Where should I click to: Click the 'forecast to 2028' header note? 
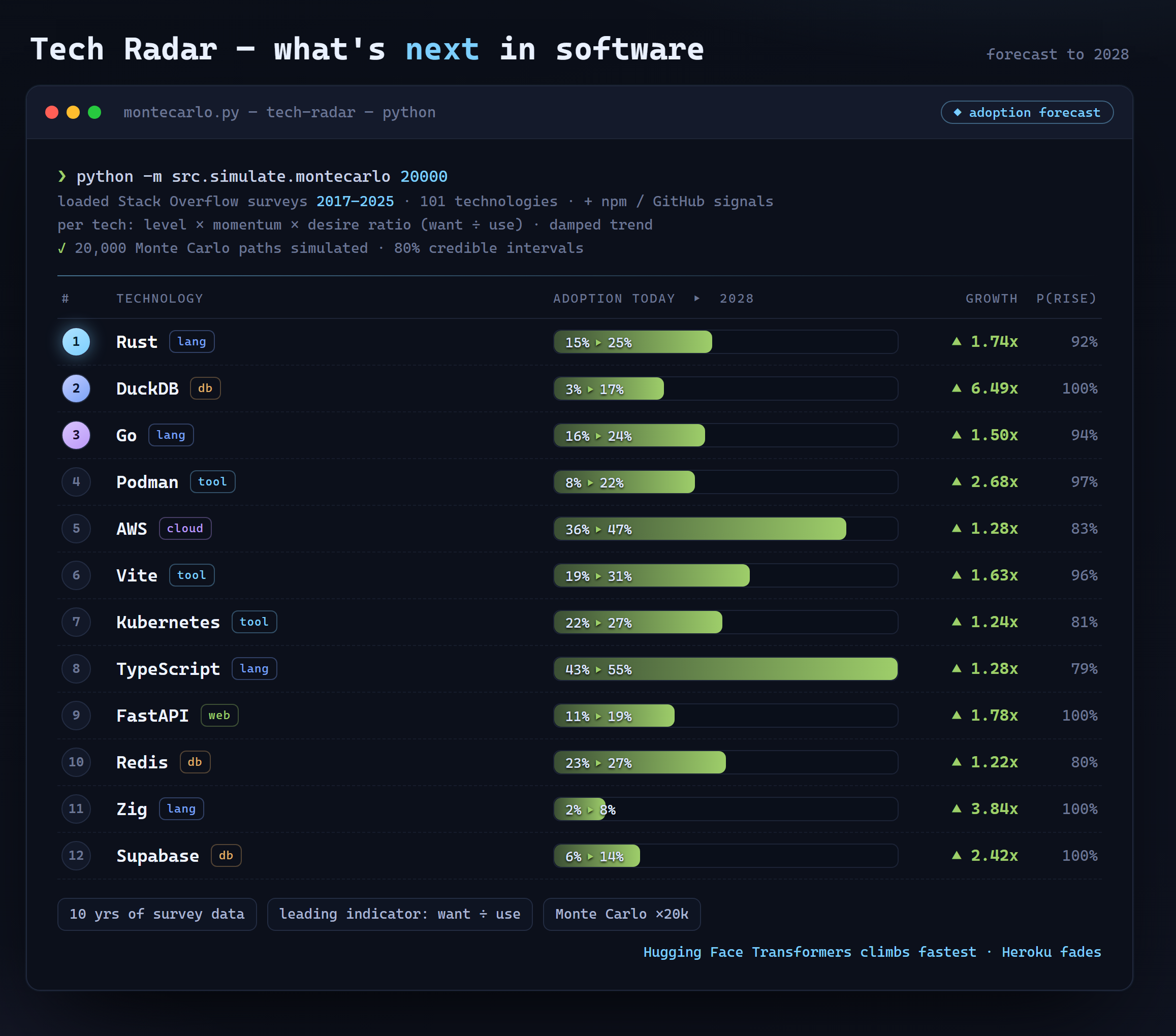click(x=1058, y=54)
